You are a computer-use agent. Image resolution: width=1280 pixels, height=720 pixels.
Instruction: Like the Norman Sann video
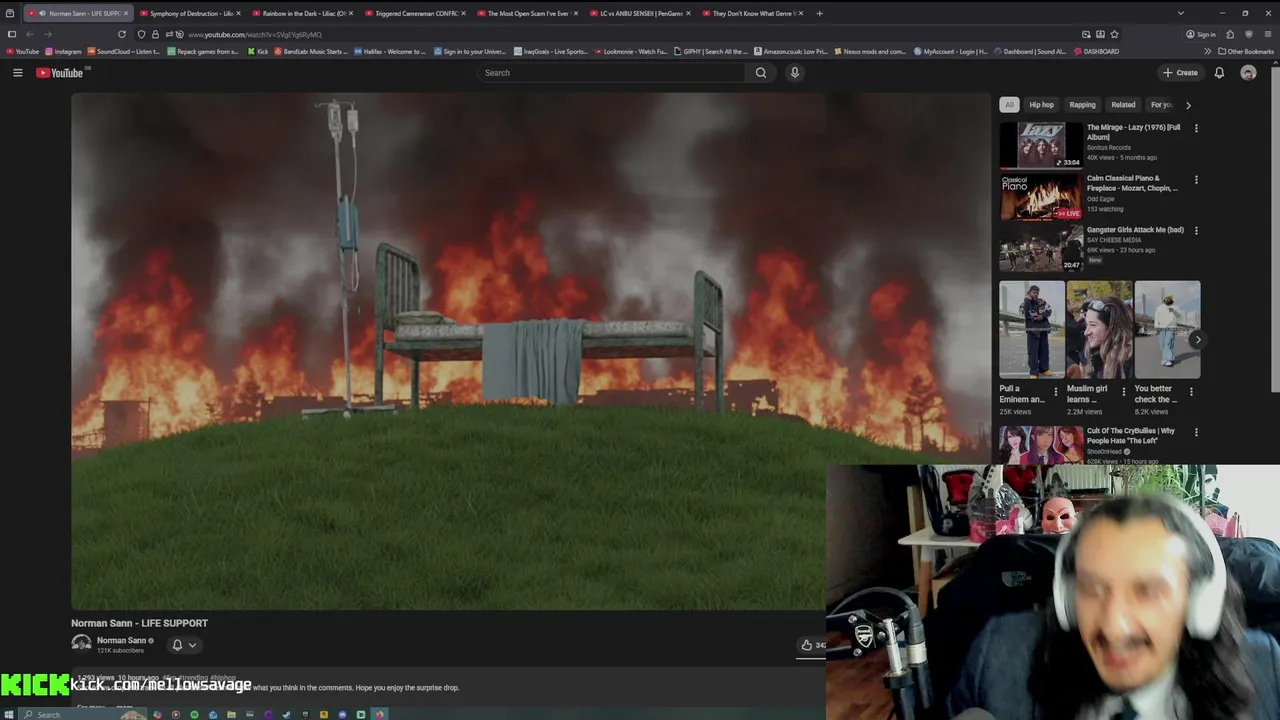pos(808,645)
